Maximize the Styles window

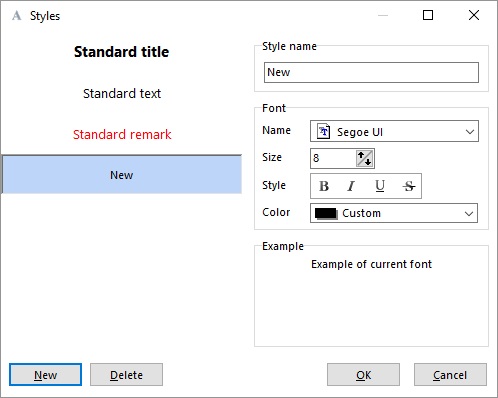point(428,15)
